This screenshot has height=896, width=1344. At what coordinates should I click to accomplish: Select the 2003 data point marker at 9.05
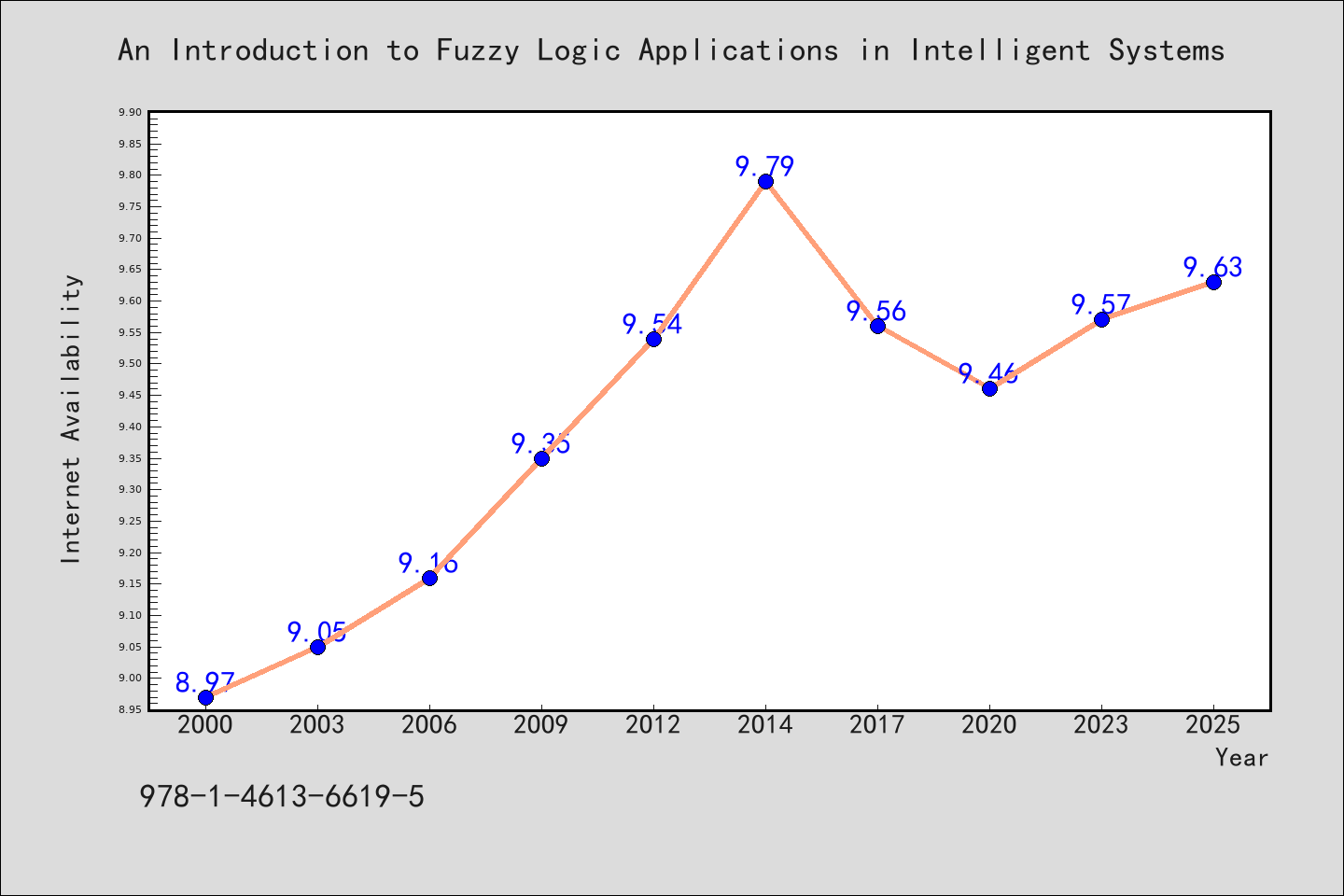point(317,647)
